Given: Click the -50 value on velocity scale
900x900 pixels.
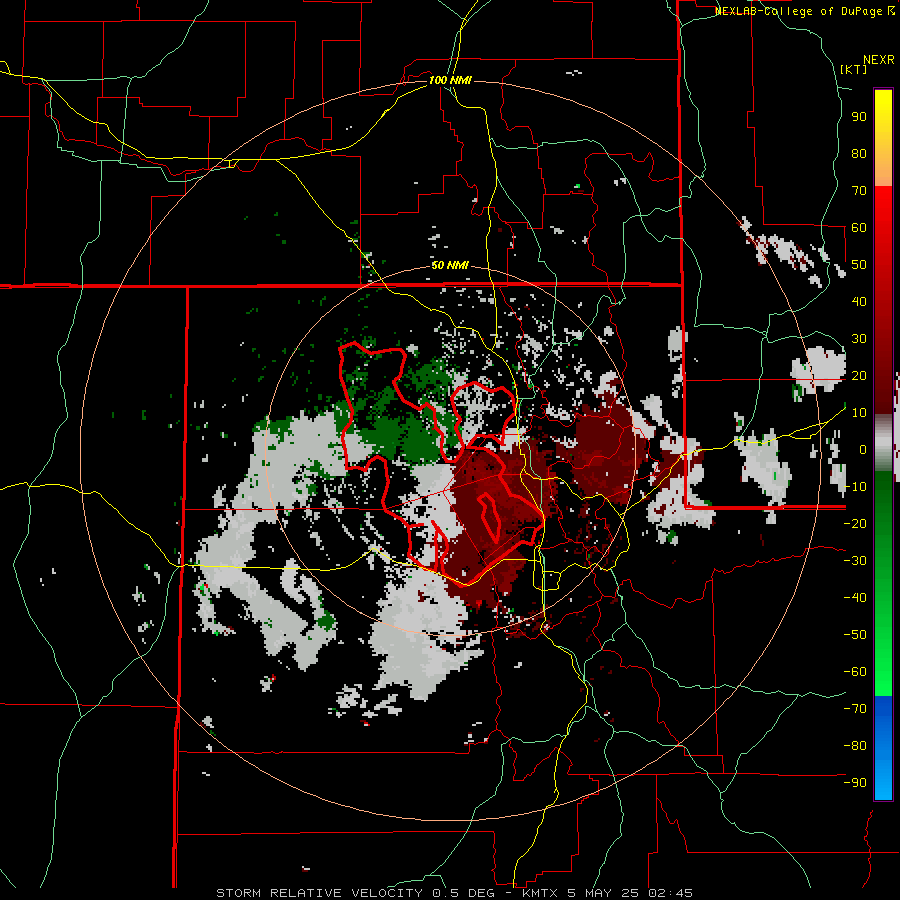Looking at the screenshot, I should click(855, 635).
